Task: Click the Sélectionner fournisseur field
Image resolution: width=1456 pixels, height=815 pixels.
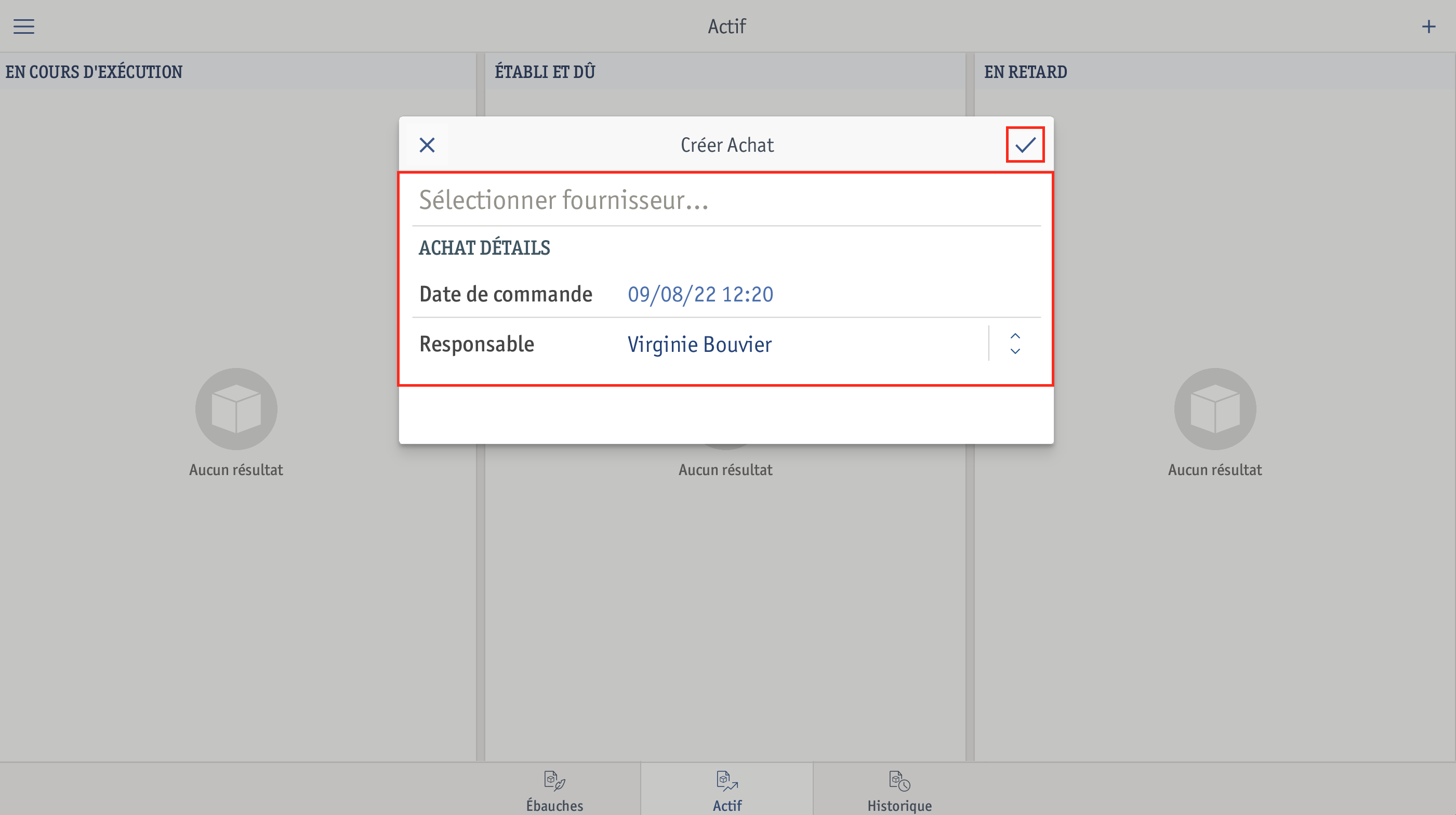Action: click(x=726, y=200)
